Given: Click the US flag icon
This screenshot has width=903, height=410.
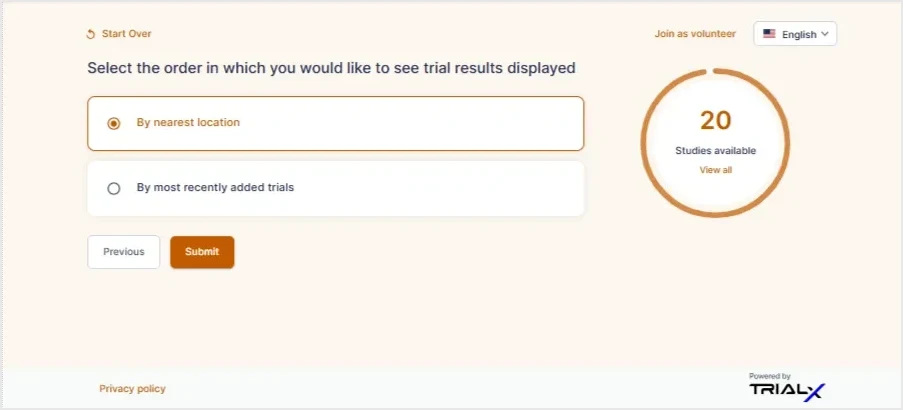Looking at the screenshot, I should coord(769,34).
